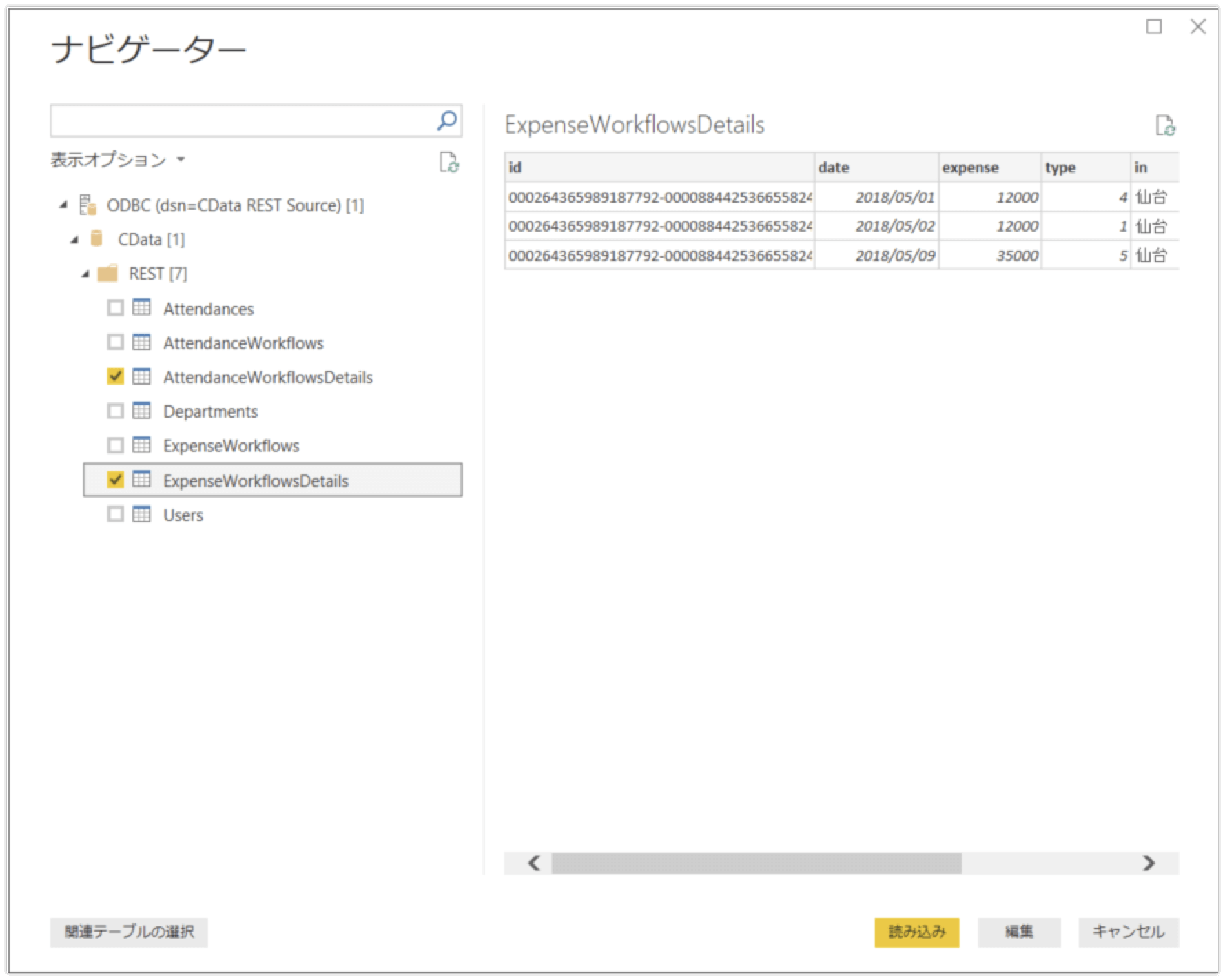Click the Attendances table icon

point(141,307)
